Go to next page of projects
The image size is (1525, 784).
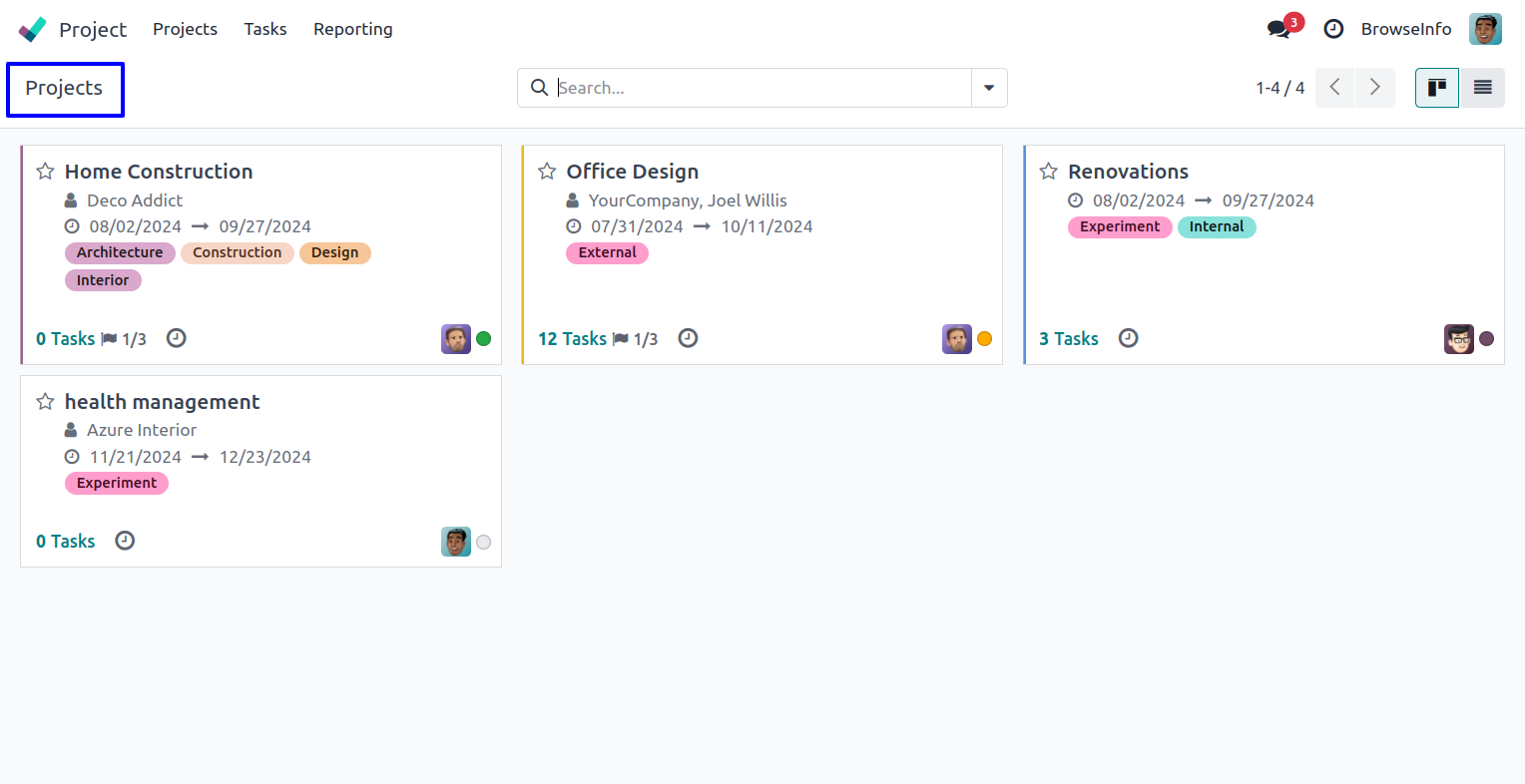(1375, 88)
